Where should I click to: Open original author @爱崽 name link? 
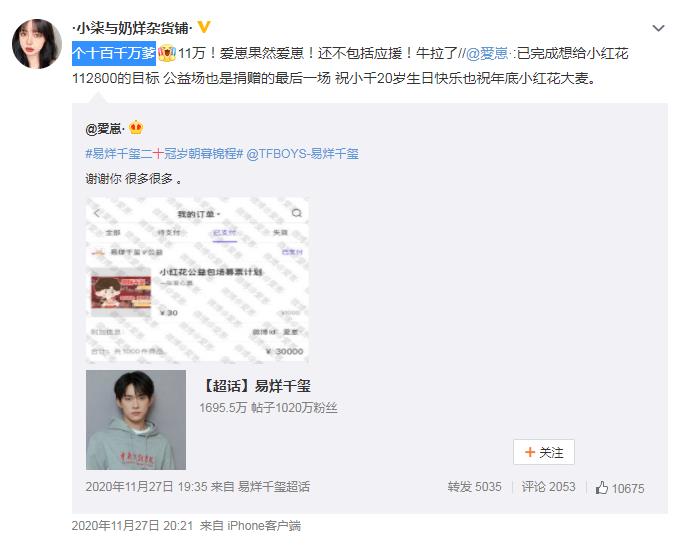pyautogui.click(x=105, y=129)
